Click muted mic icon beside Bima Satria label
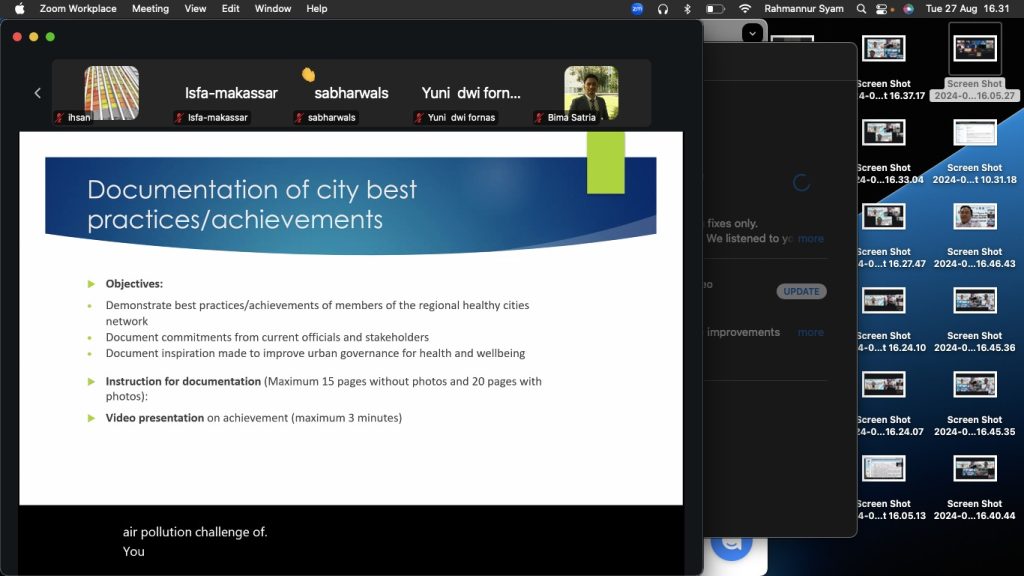 coord(539,118)
